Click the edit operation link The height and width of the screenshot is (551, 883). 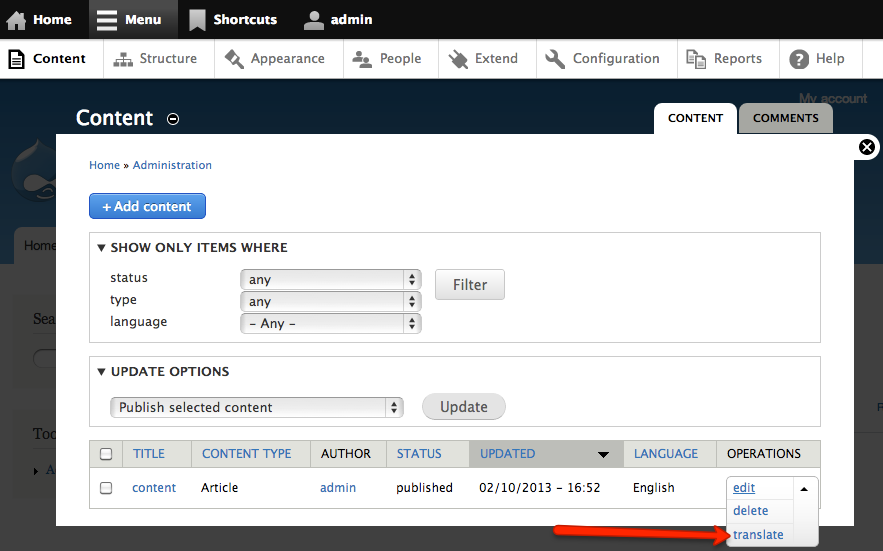[744, 488]
